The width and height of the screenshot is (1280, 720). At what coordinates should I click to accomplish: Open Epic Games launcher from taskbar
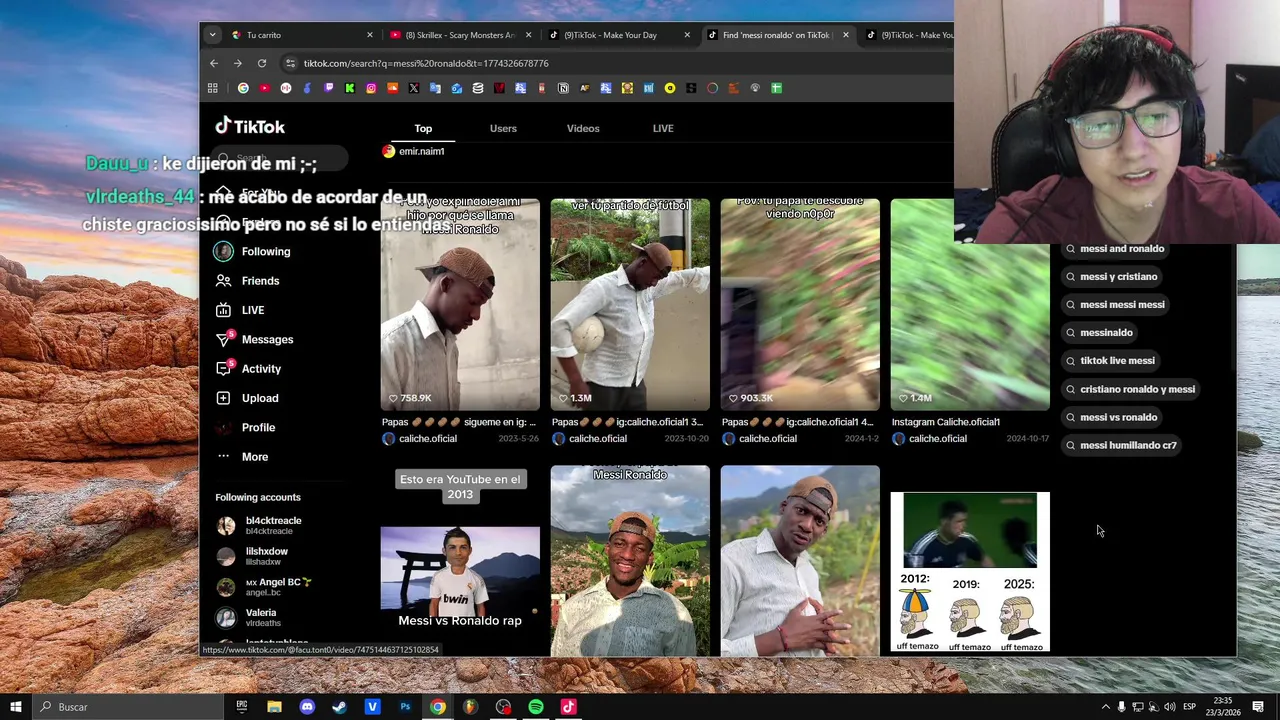pyautogui.click(x=242, y=707)
